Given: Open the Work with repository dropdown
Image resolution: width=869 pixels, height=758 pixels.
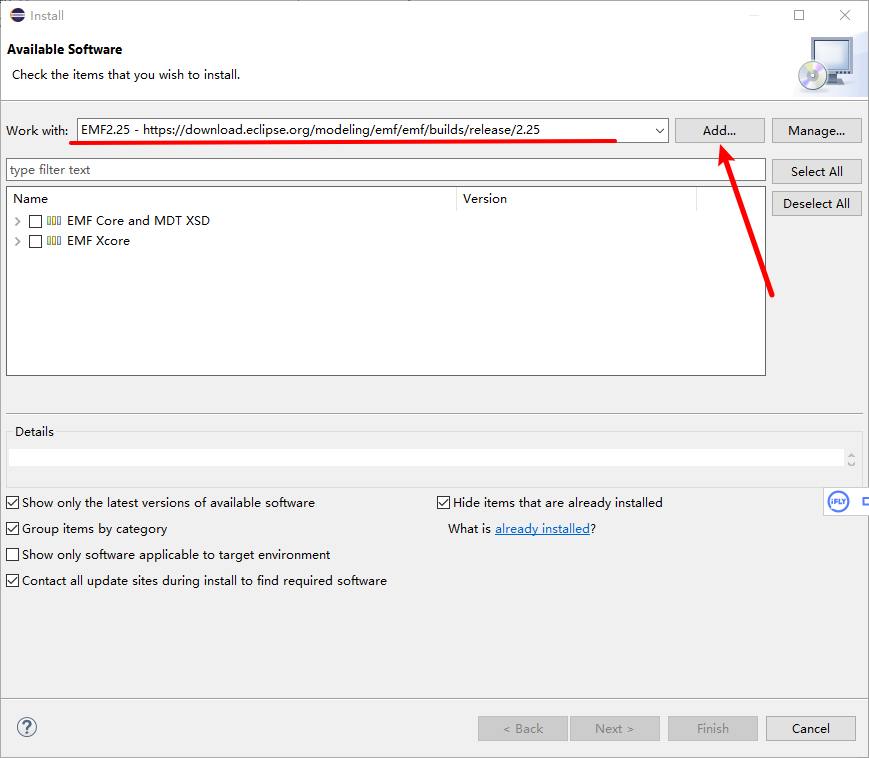Looking at the screenshot, I should point(657,130).
